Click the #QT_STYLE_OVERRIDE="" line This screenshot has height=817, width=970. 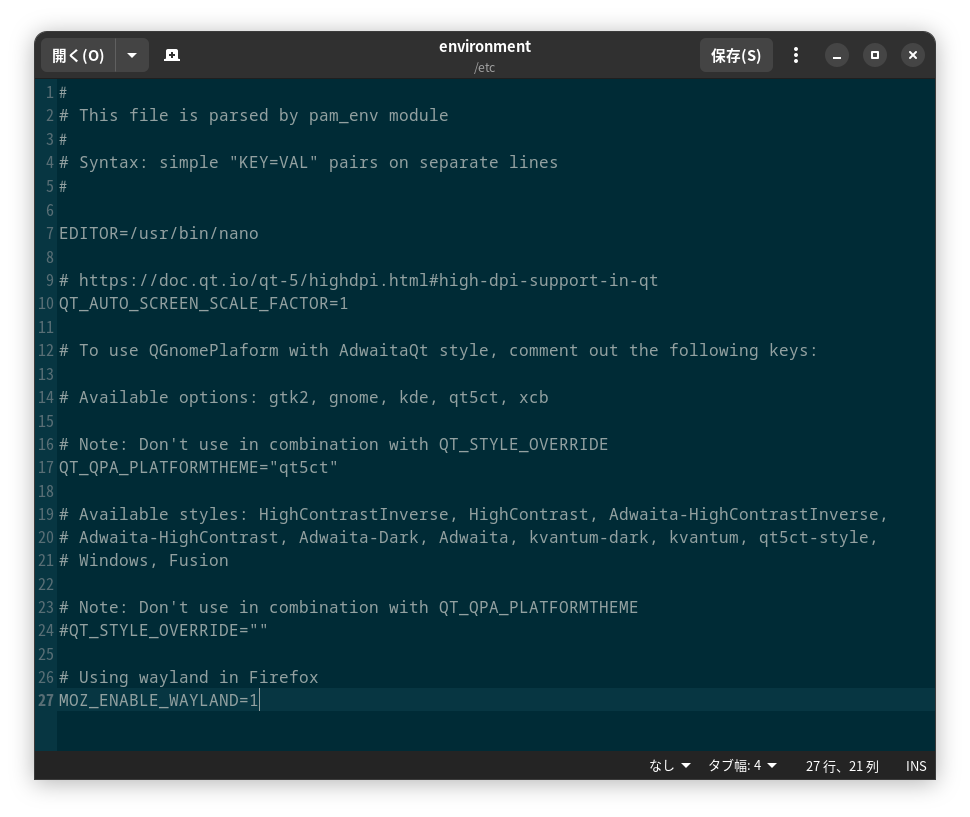(x=163, y=631)
